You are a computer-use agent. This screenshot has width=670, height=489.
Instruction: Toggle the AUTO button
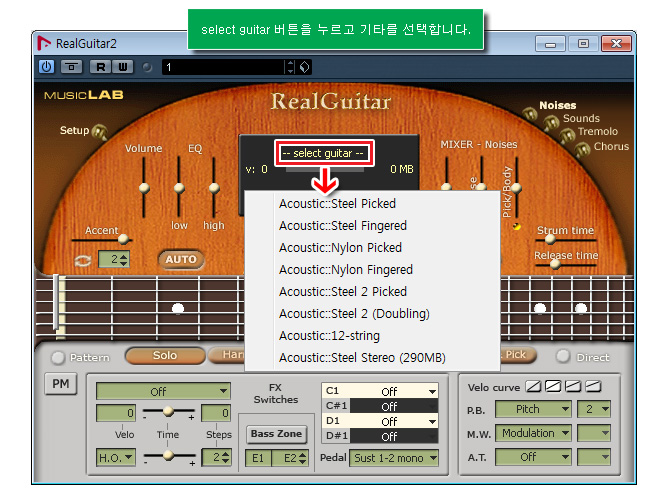click(x=181, y=259)
